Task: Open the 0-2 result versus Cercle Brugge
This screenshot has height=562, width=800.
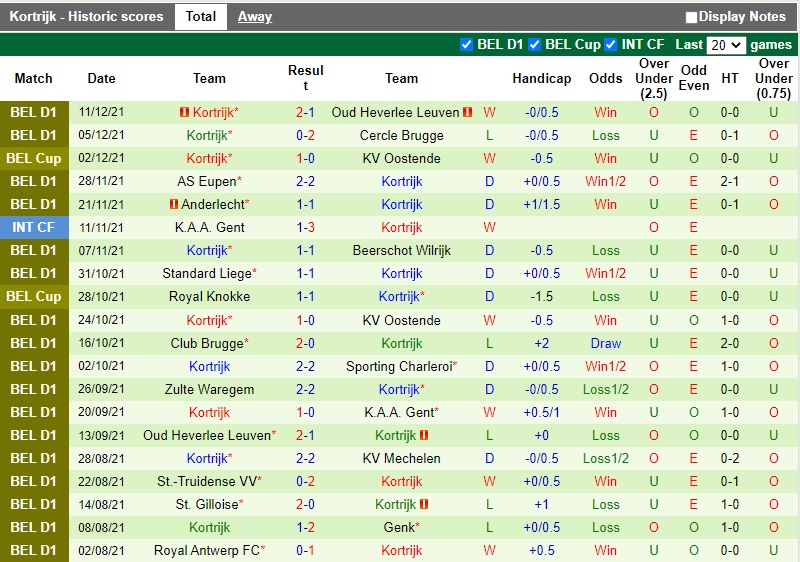Action: pyautogui.click(x=305, y=136)
